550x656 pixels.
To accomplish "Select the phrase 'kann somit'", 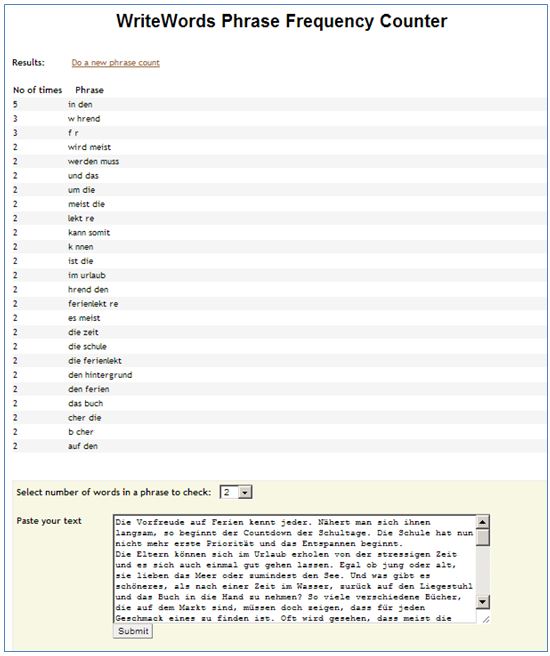I will [89, 233].
